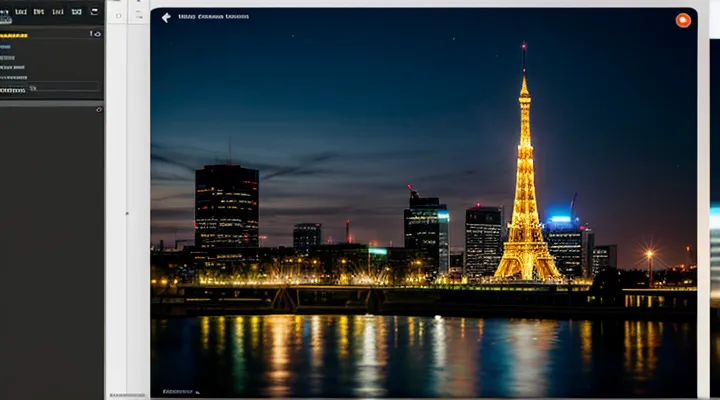Toggle the eye icon in the lower dark panel header
This screenshot has height=400, width=720.
[x=99, y=110]
